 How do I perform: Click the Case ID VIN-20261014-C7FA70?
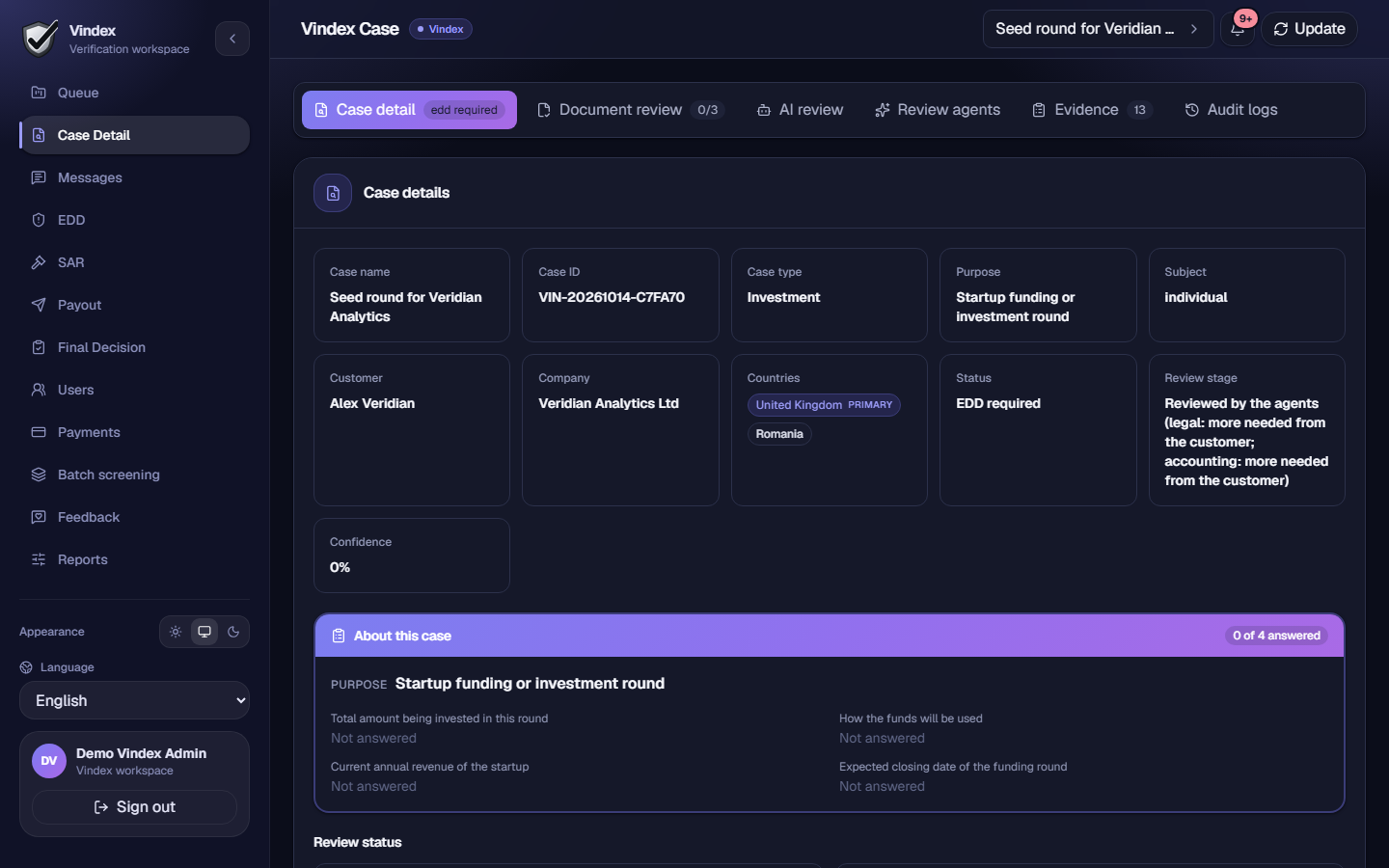point(612,297)
